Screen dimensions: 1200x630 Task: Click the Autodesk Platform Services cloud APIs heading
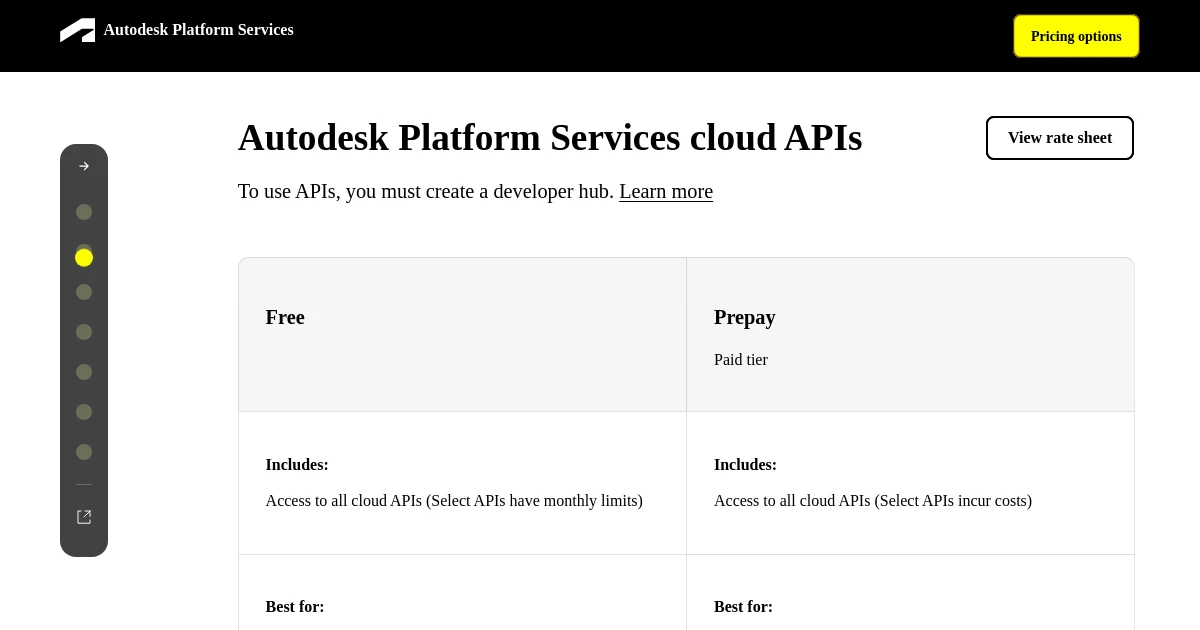tap(550, 138)
